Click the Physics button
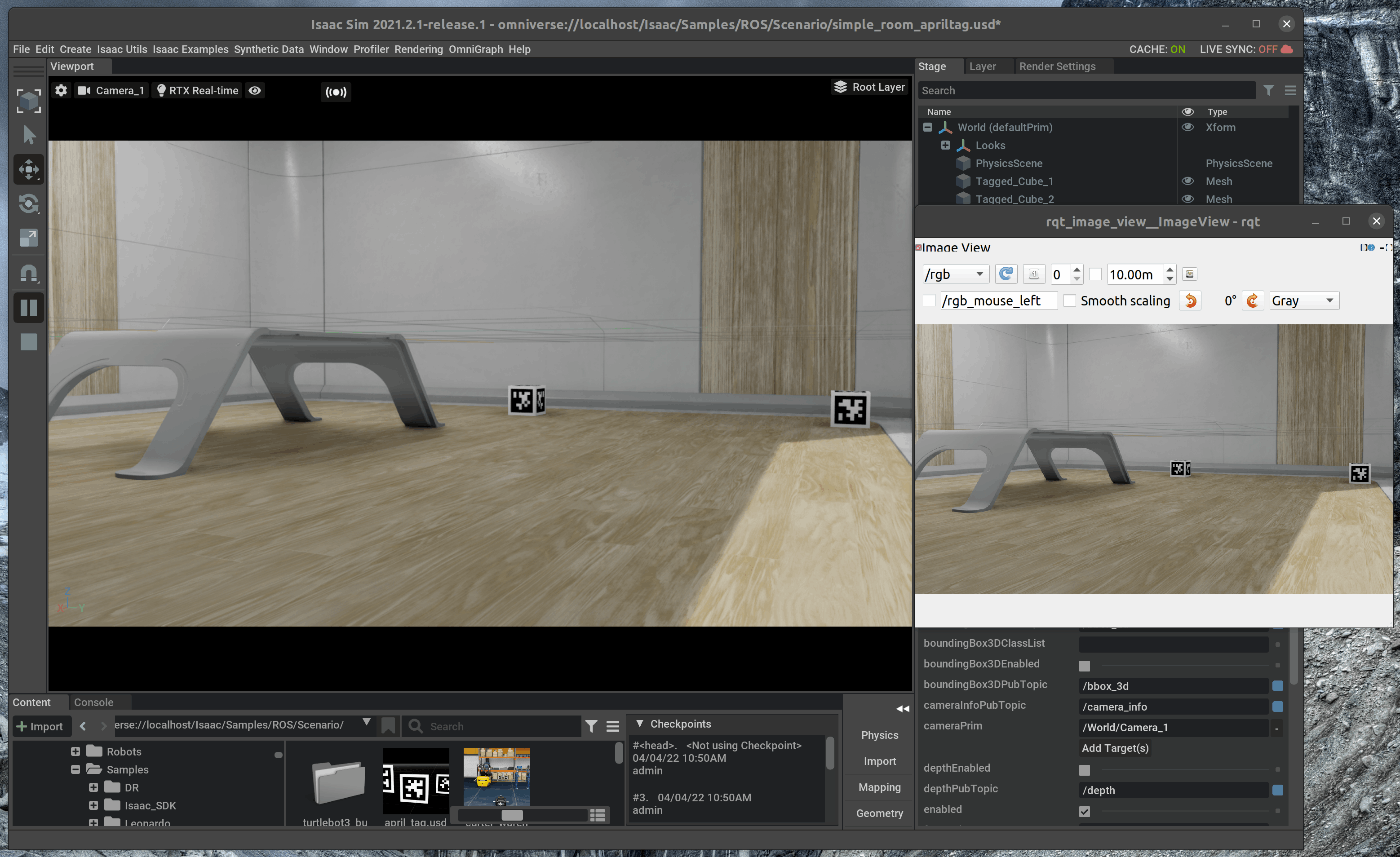This screenshot has height=857, width=1400. coord(880,735)
